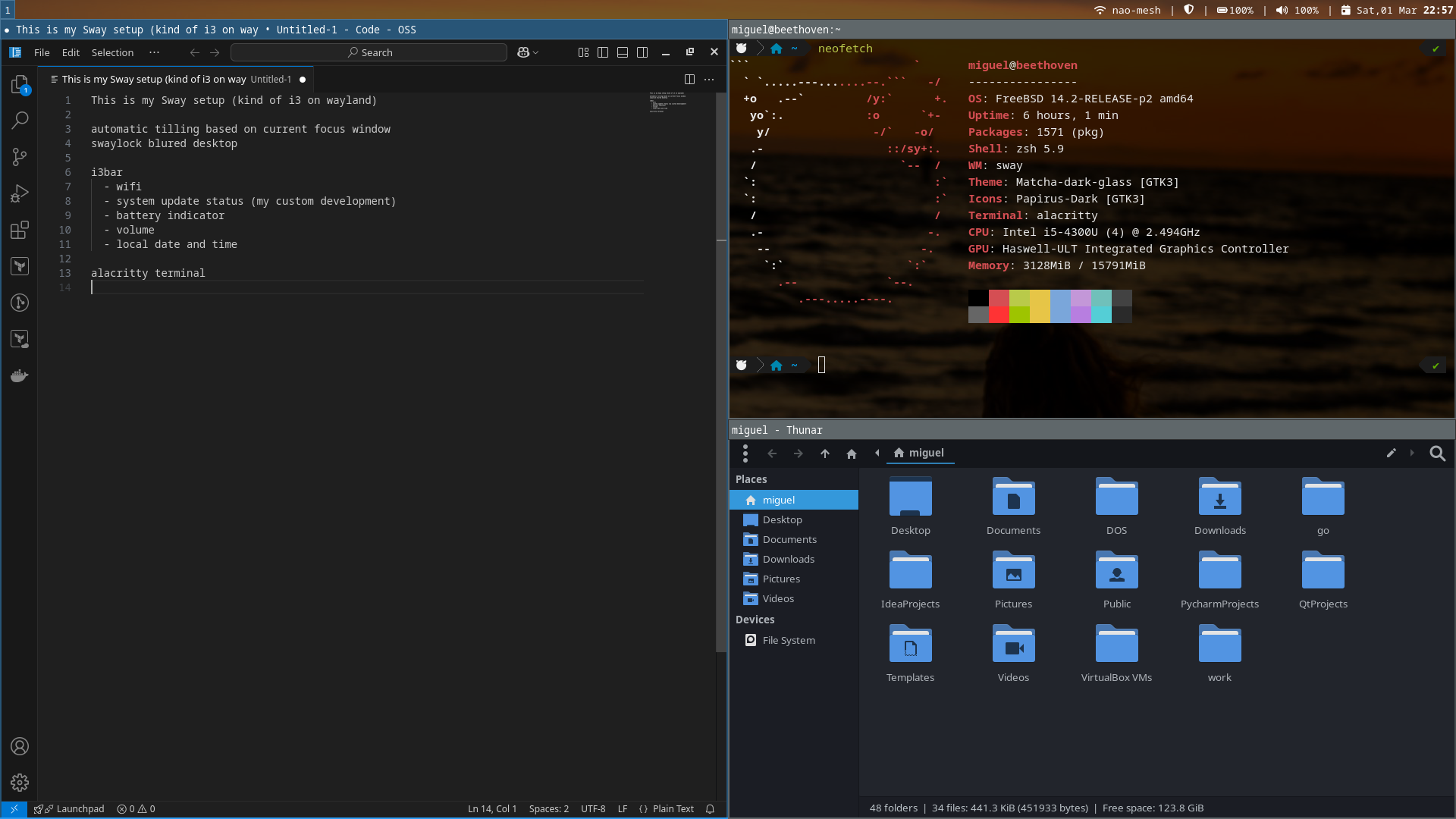The height and width of the screenshot is (819, 1456).
Task: Open the Manage gear settings icon
Action: tap(20, 782)
